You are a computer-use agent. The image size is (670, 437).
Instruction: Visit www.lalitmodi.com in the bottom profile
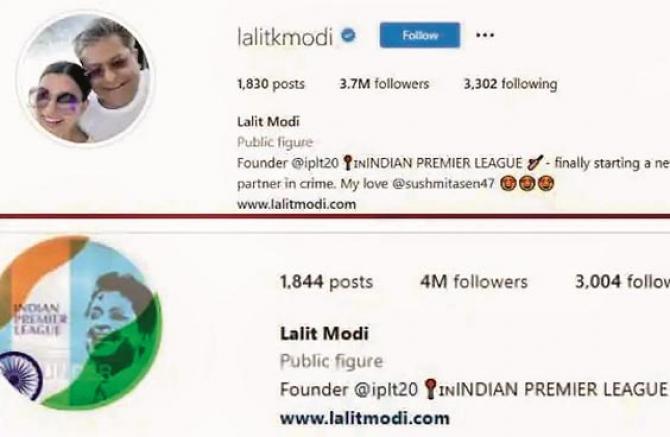pos(364,418)
